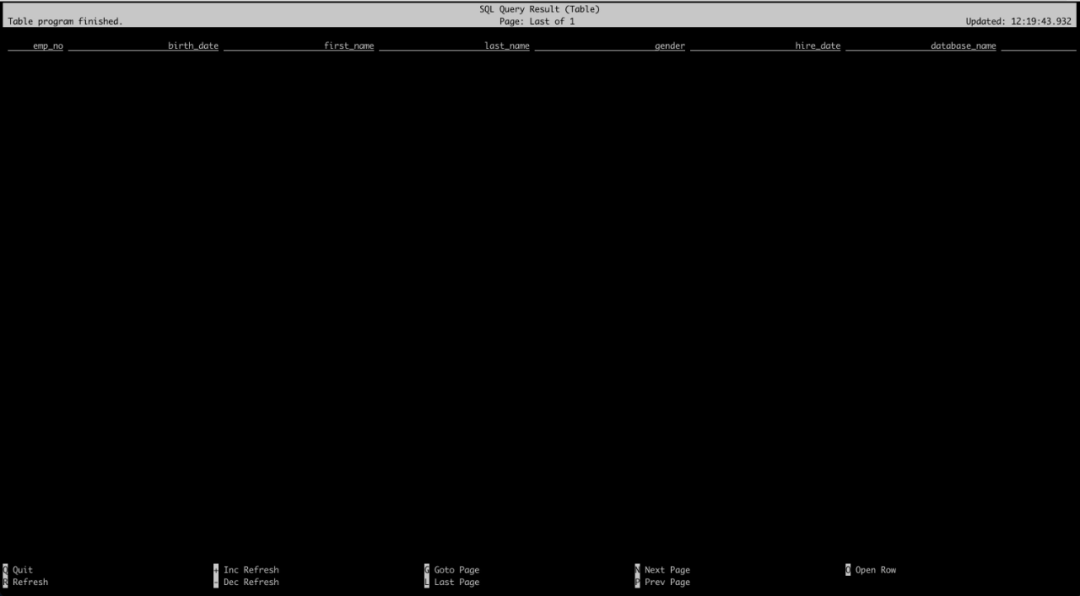The width and height of the screenshot is (1080, 596).
Task: Click the + key icon for Inc Refresh
Action: [216, 569]
